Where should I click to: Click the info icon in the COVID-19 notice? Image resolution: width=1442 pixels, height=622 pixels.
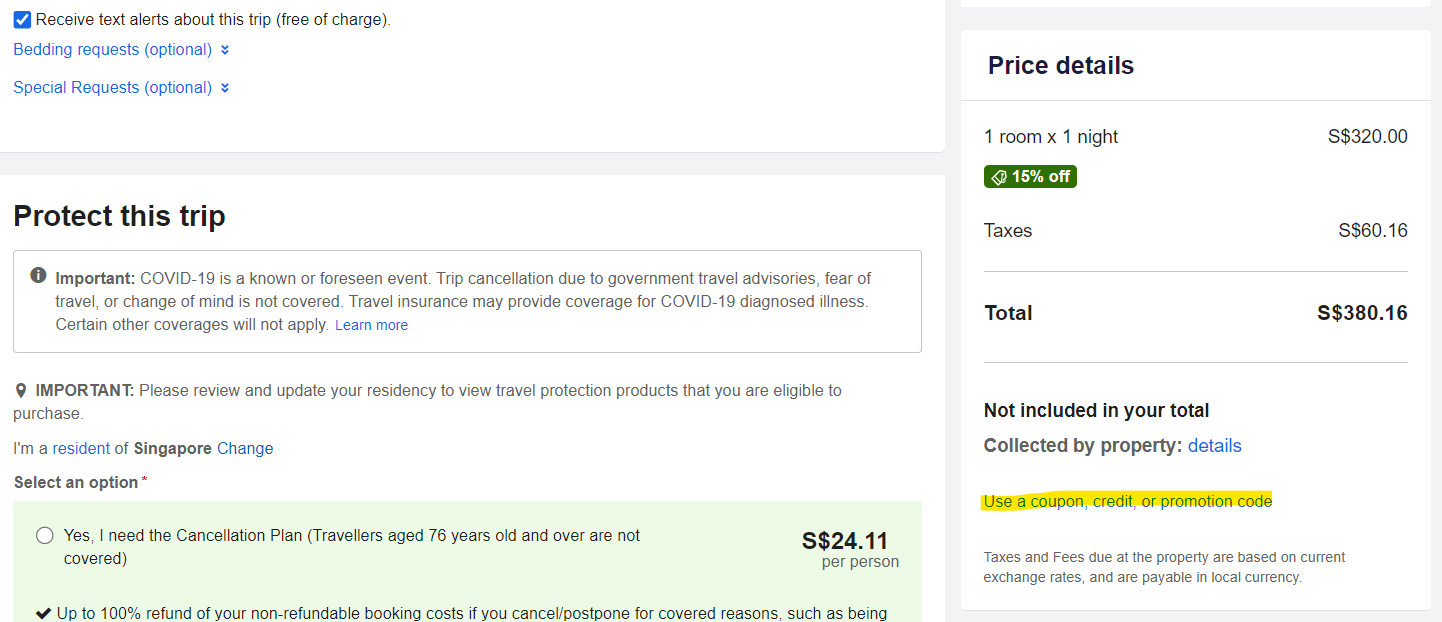click(x=38, y=278)
